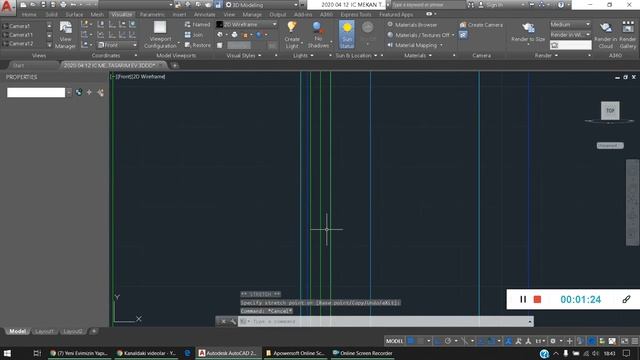
Task: Click the Quick Select icon in Properties
Action: [100, 93]
